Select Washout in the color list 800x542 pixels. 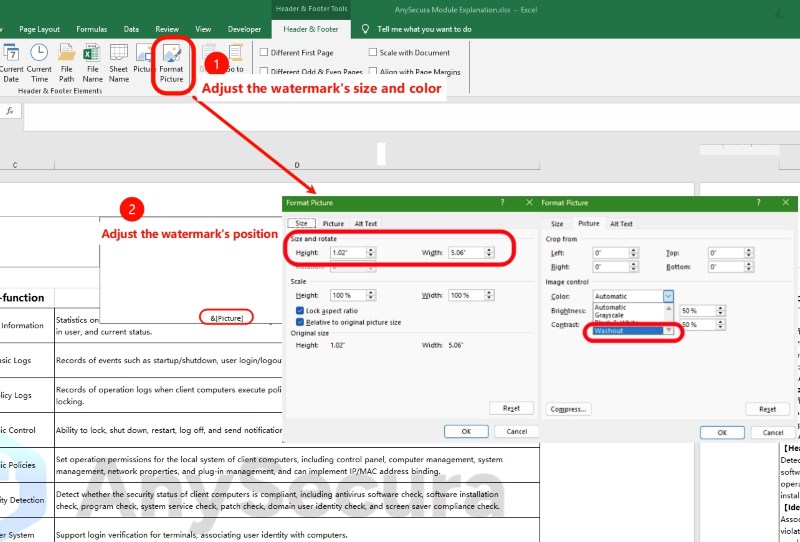[x=628, y=331]
